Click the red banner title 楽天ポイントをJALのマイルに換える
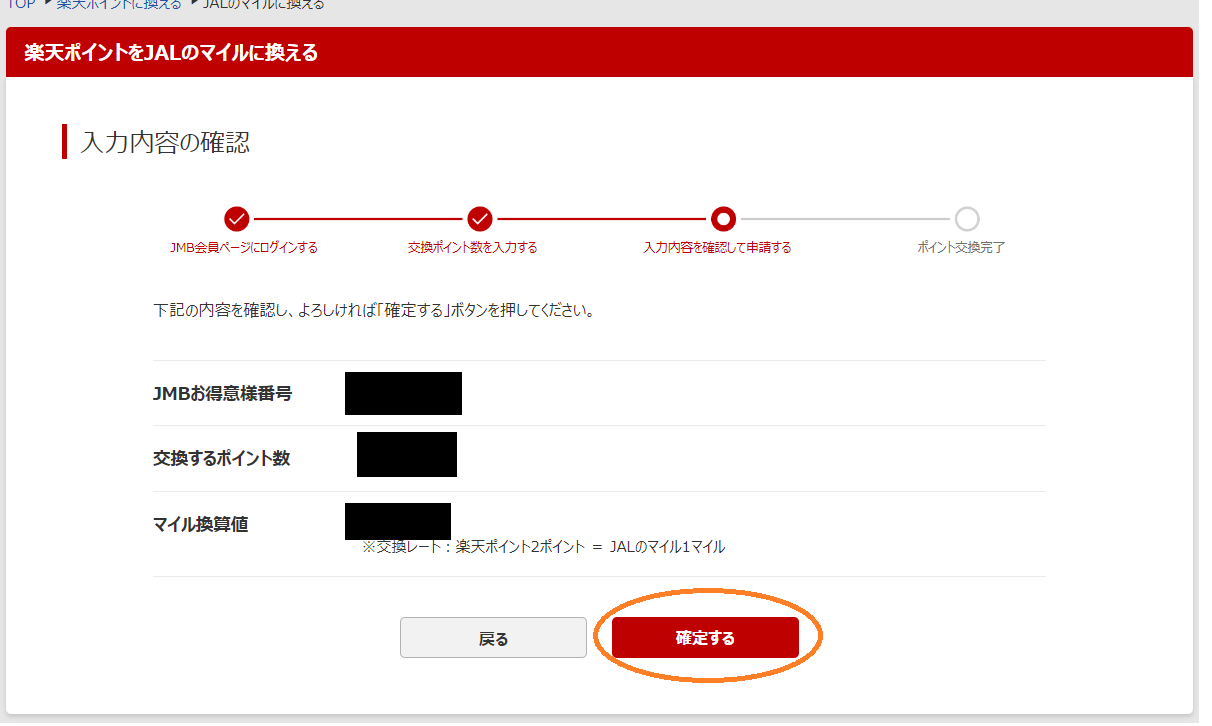The width and height of the screenshot is (1212, 726). coord(171,53)
